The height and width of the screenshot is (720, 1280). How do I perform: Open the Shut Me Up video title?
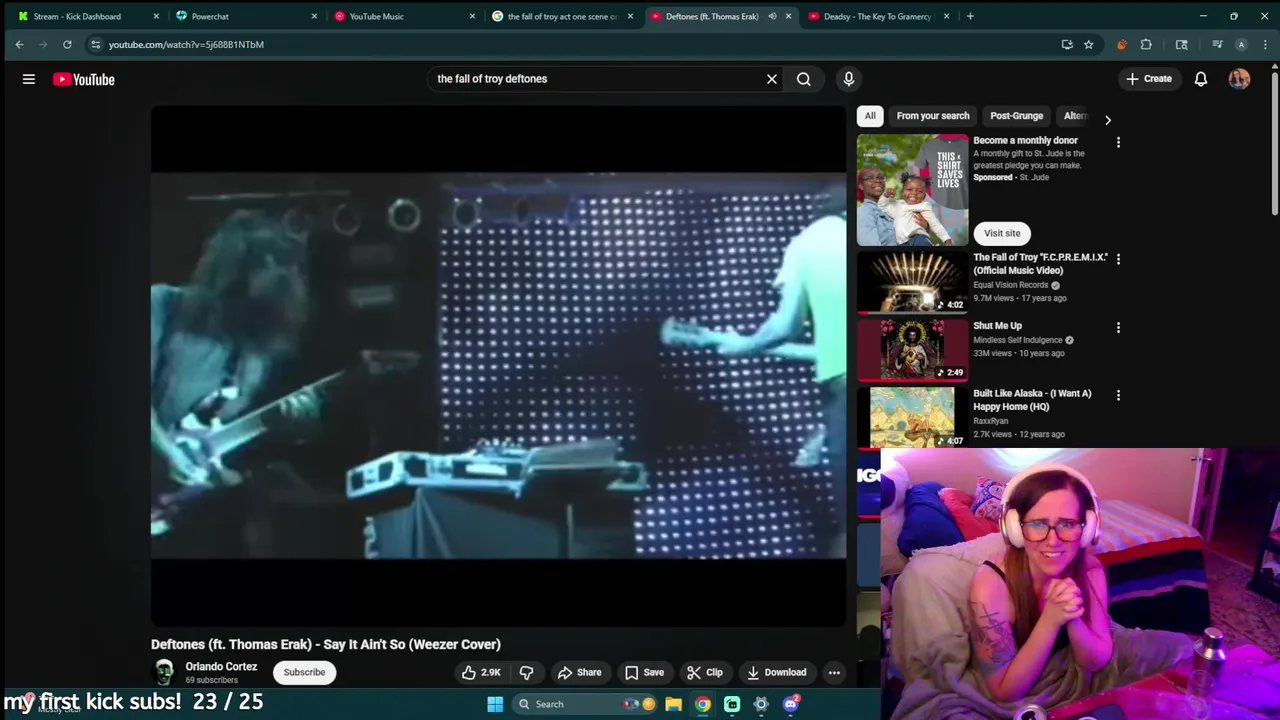[997, 326]
